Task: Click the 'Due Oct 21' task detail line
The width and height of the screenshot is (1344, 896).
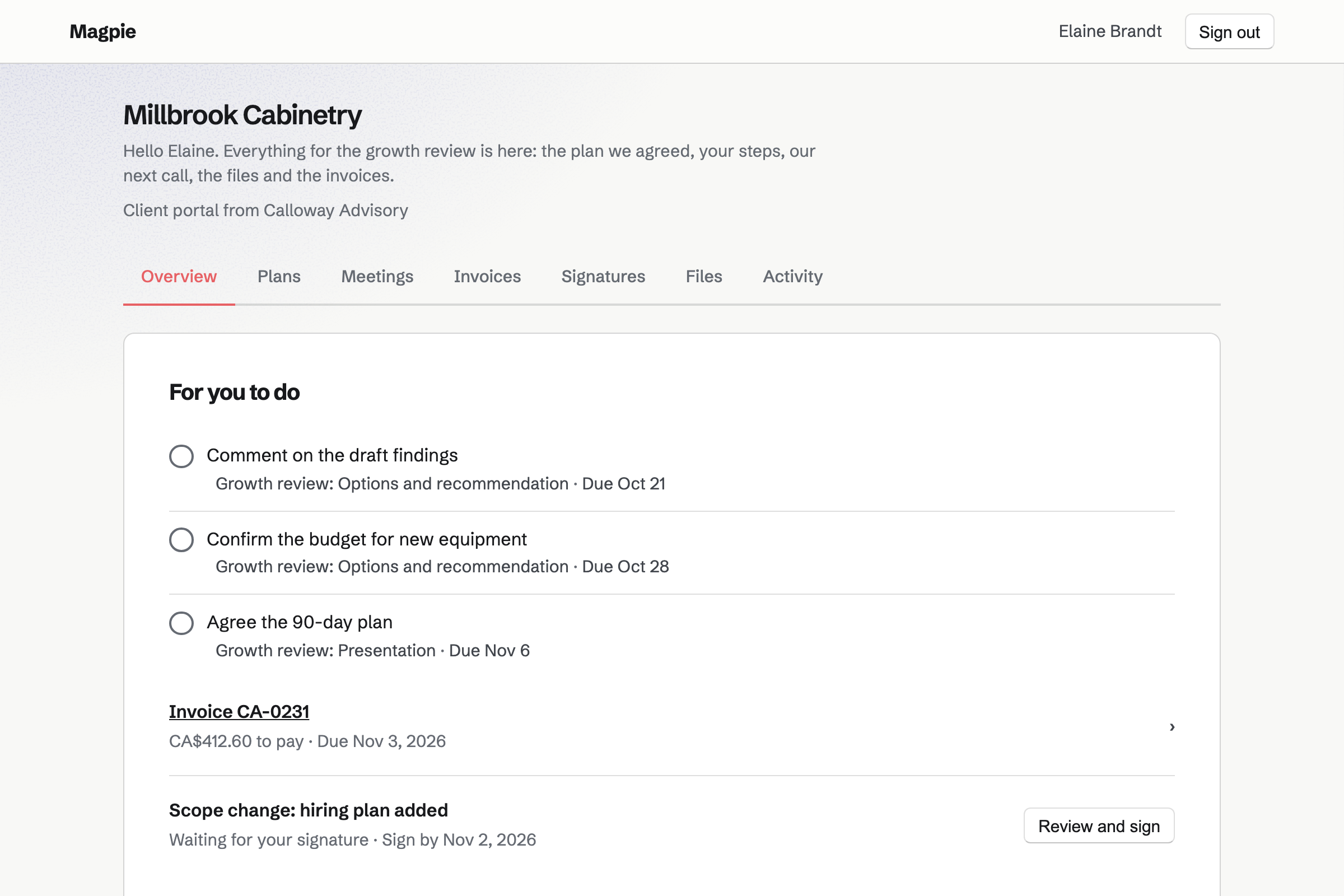Action: 441,484
